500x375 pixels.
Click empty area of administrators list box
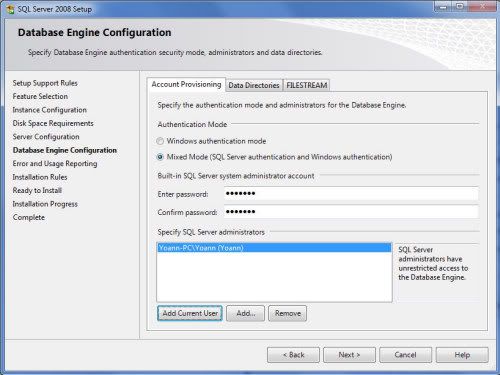point(274,277)
